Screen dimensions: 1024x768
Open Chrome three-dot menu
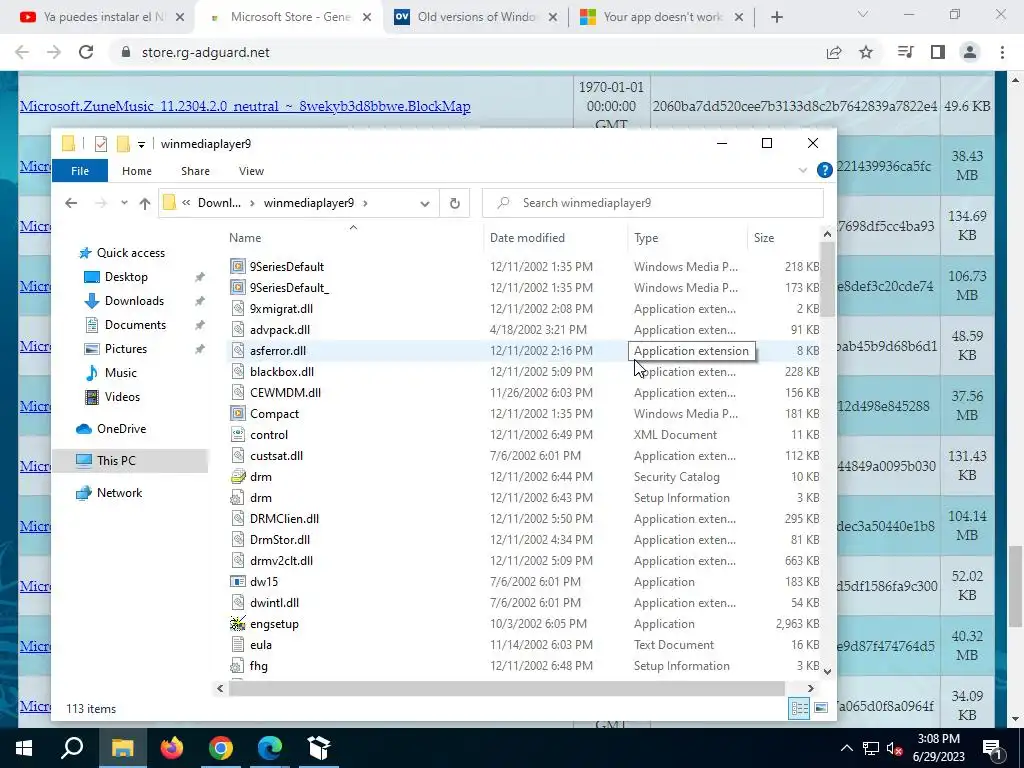click(1002, 52)
